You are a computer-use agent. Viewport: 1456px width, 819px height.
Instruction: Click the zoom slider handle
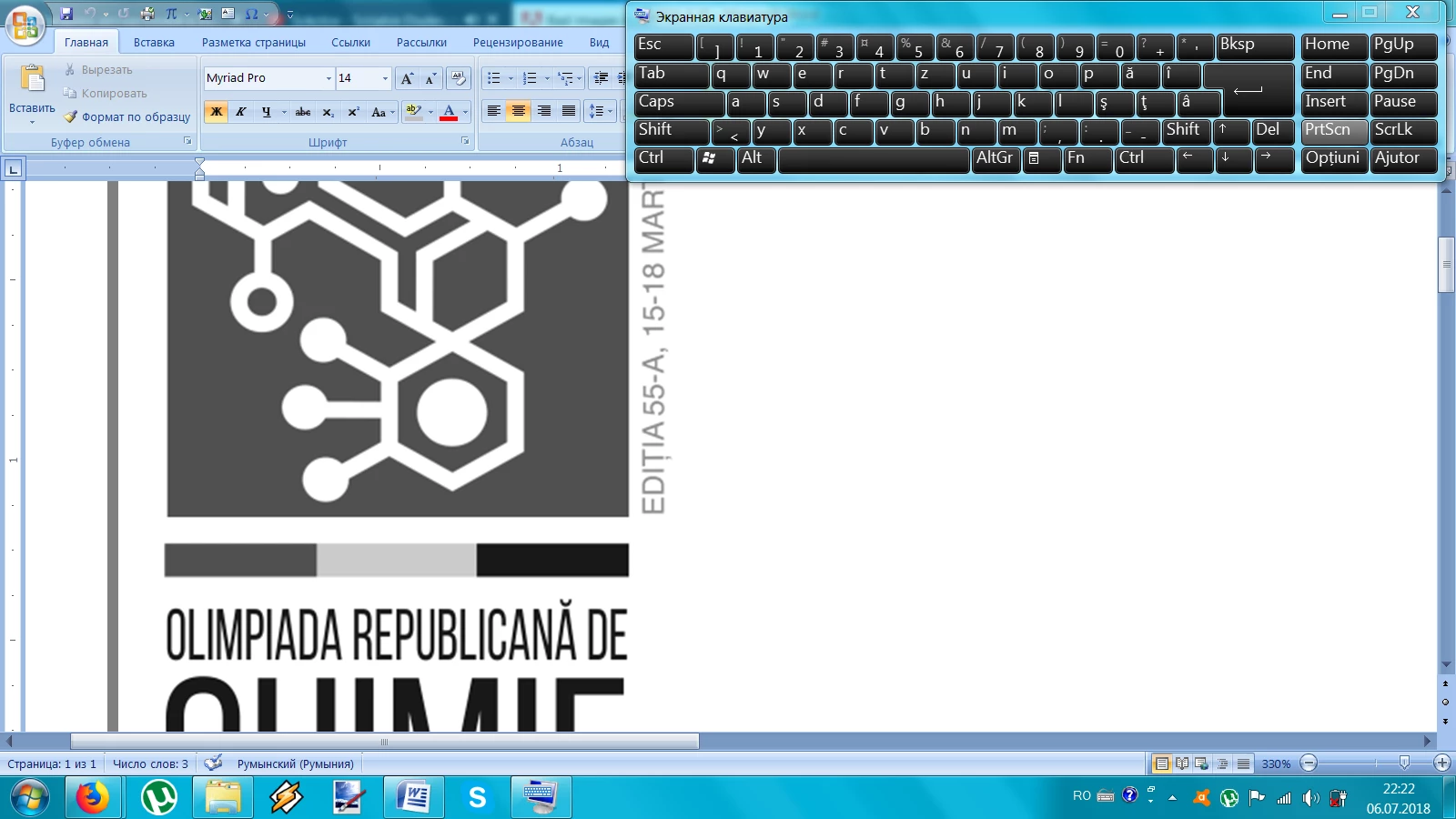1404,763
